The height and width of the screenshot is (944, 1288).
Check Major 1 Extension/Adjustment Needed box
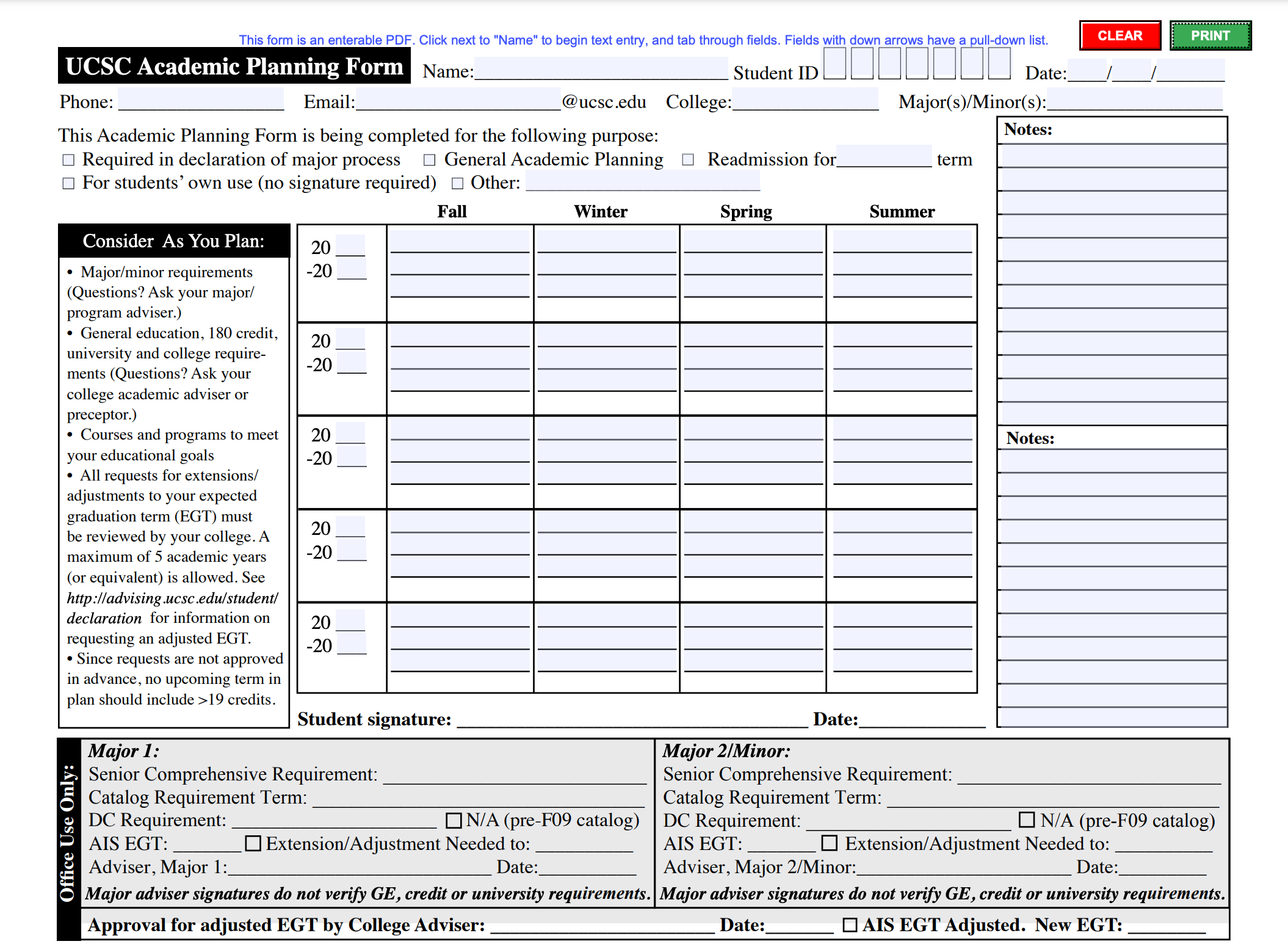253,843
